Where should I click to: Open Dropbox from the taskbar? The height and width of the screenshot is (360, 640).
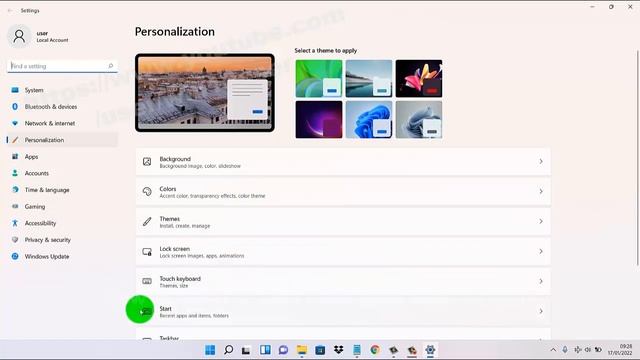tap(338, 350)
